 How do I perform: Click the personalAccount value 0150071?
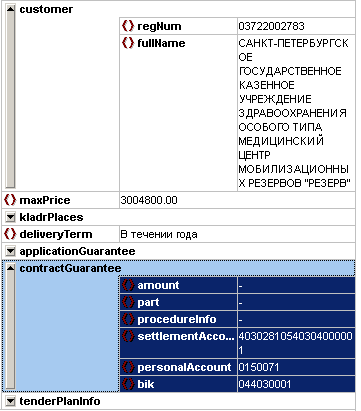click(259, 367)
